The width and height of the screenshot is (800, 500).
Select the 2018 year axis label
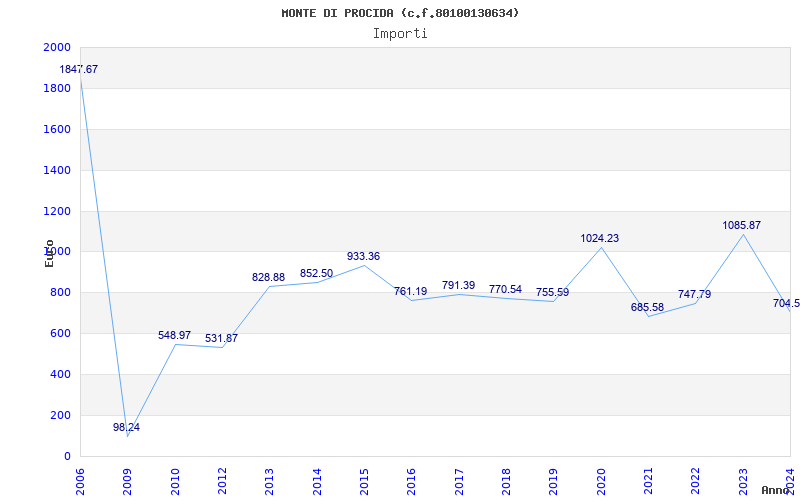[x=506, y=482]
